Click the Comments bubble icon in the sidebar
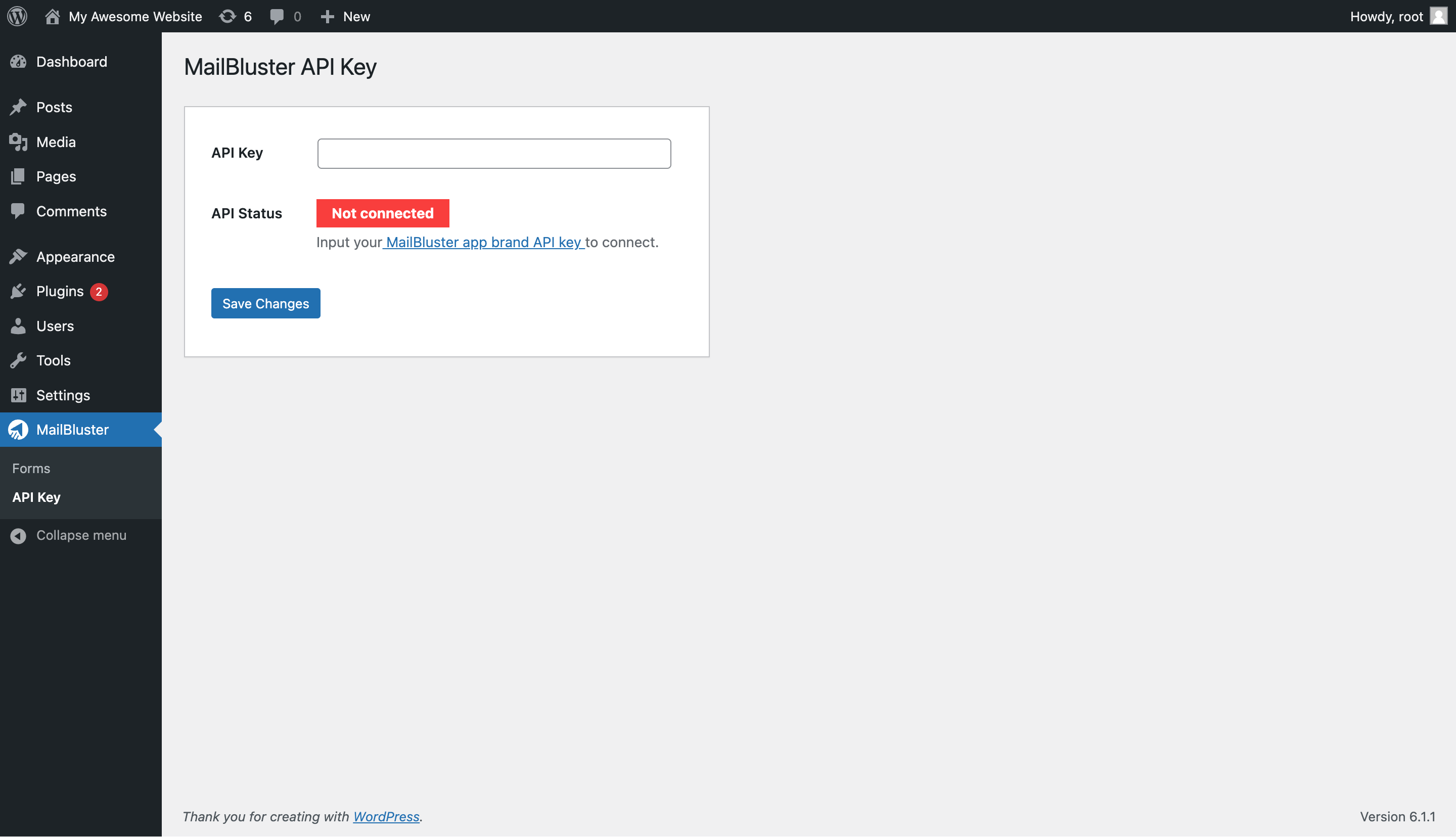1456x837 pixels. pos(18,211)
